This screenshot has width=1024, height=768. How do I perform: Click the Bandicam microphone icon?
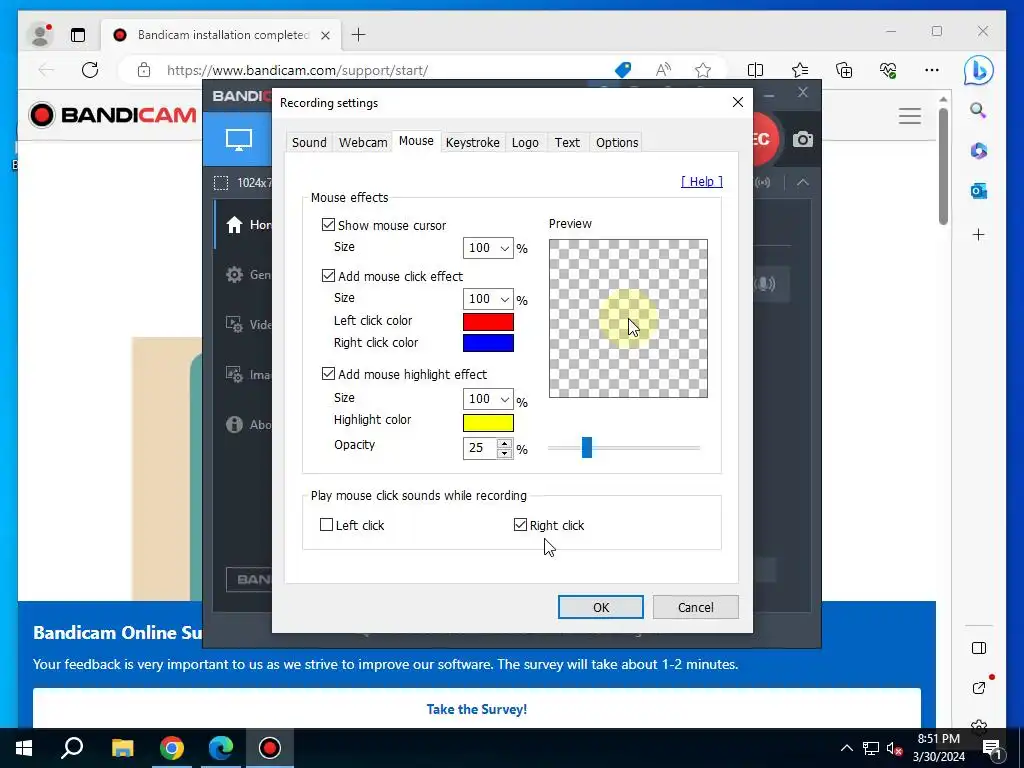765,283
